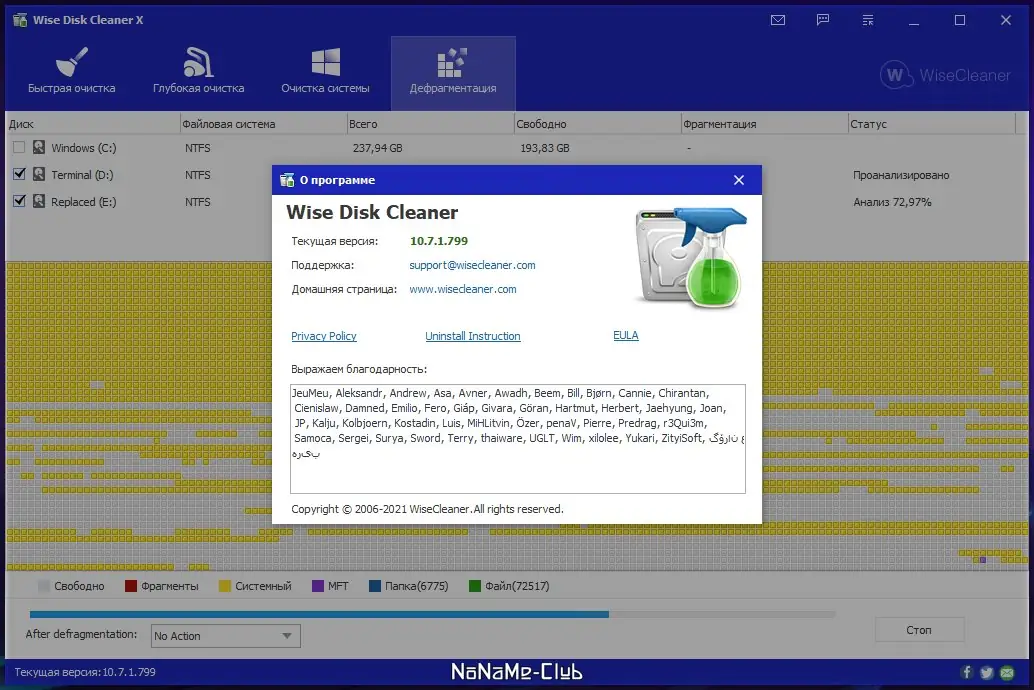
Task: Open the Очистка системы tab
Action: point(325,73)
